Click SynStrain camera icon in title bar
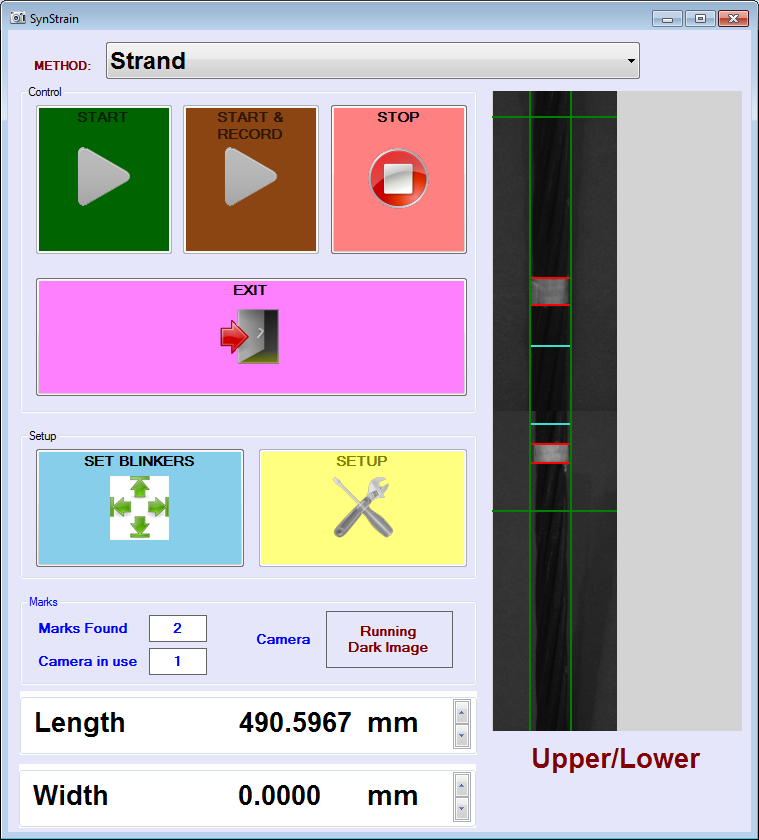 coord(17,19)
